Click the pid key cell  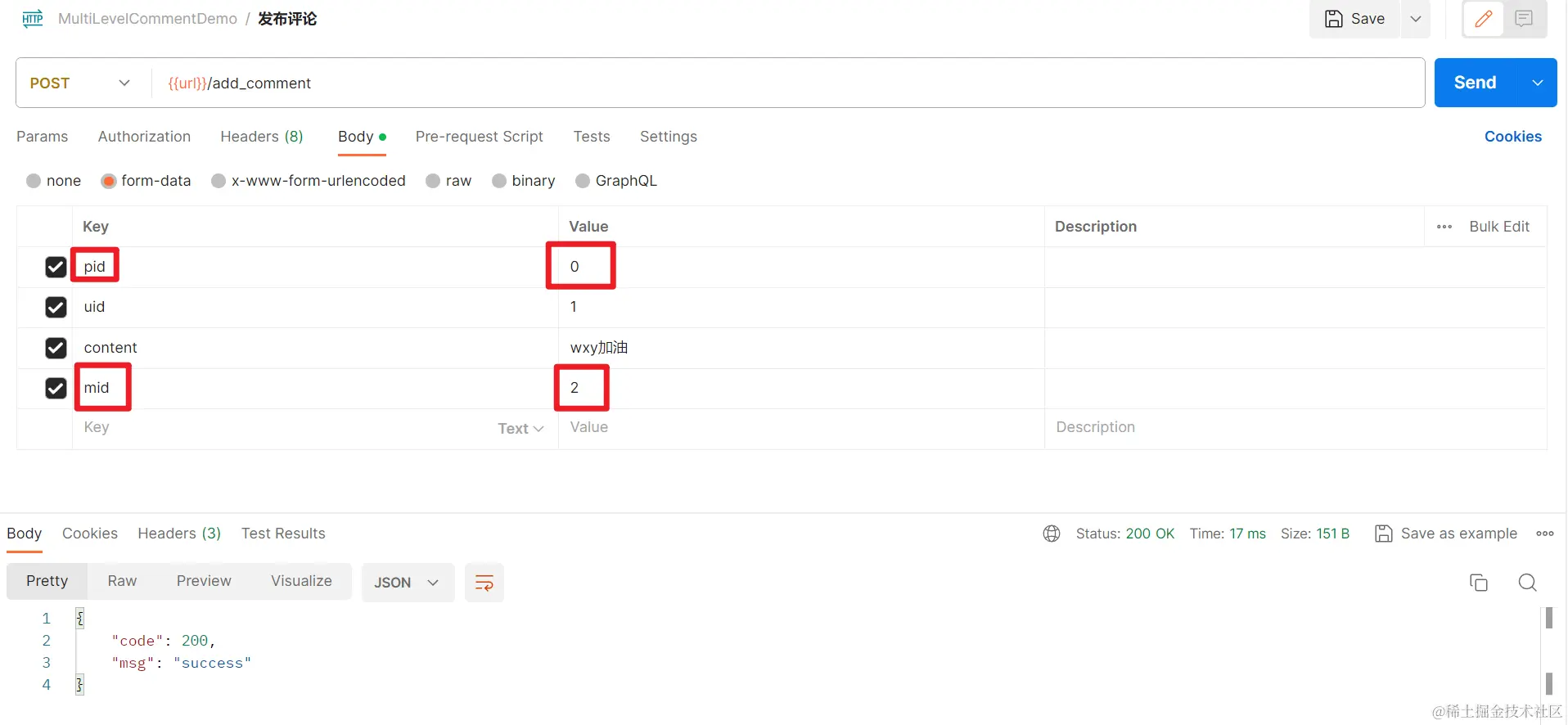click(315, 267)
